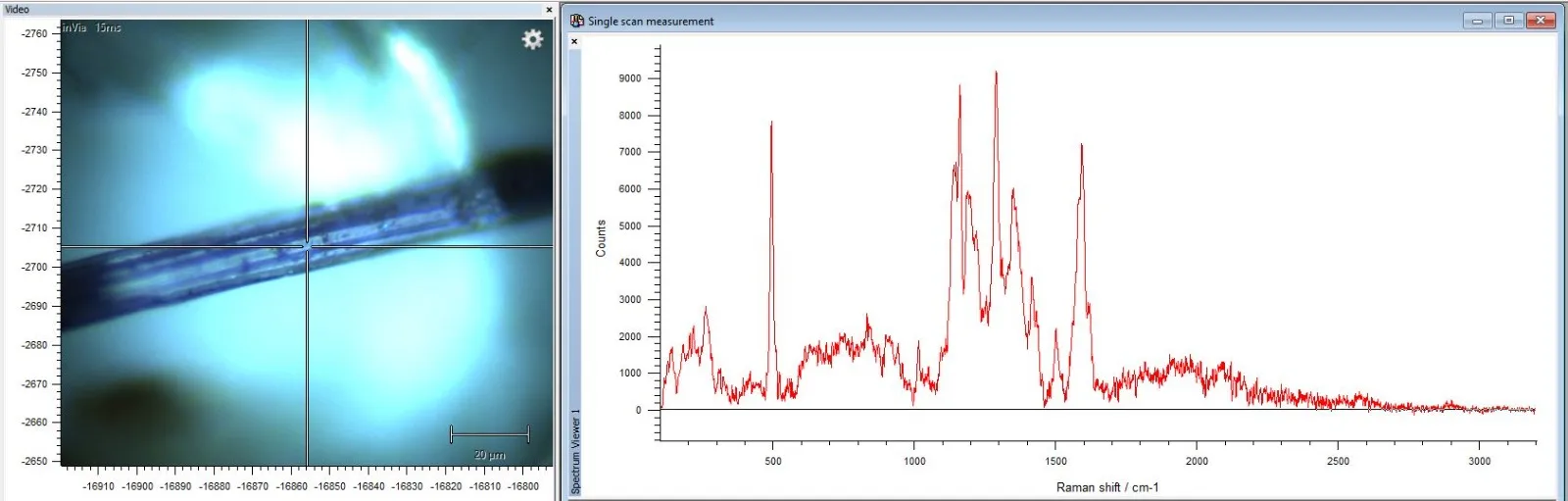Click the tallest peak near 1300 cm-1
This screenshot has width=1568, height=501.
pos(996,74)
